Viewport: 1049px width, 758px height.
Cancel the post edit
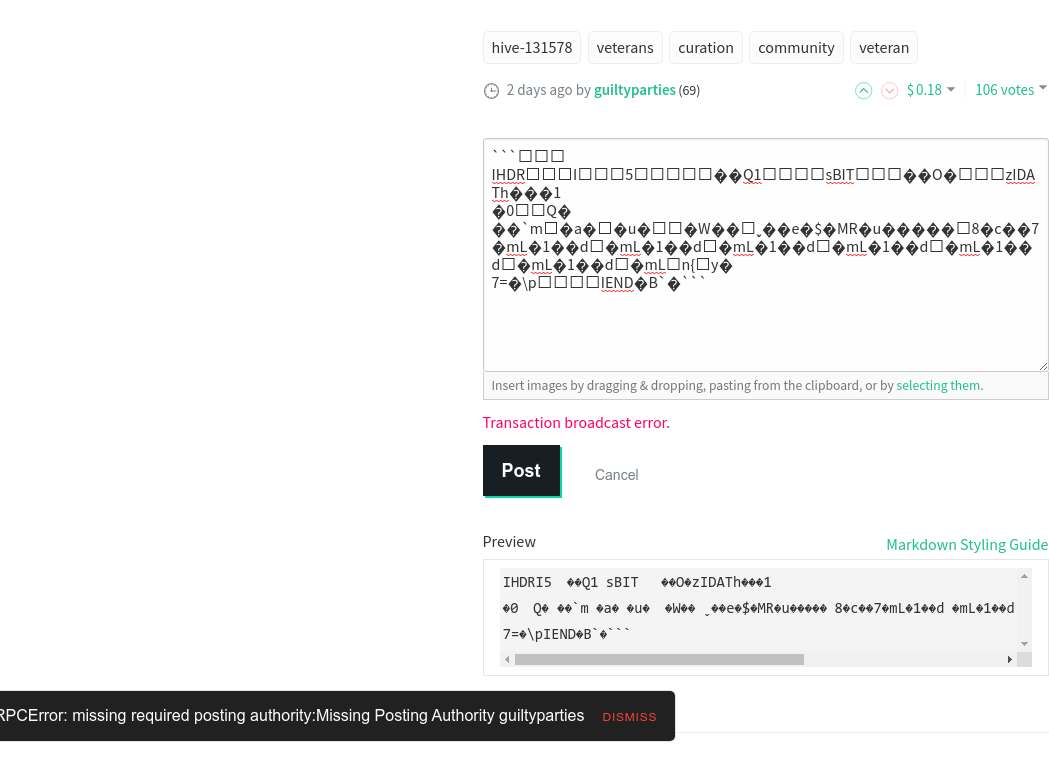[616, 475]
